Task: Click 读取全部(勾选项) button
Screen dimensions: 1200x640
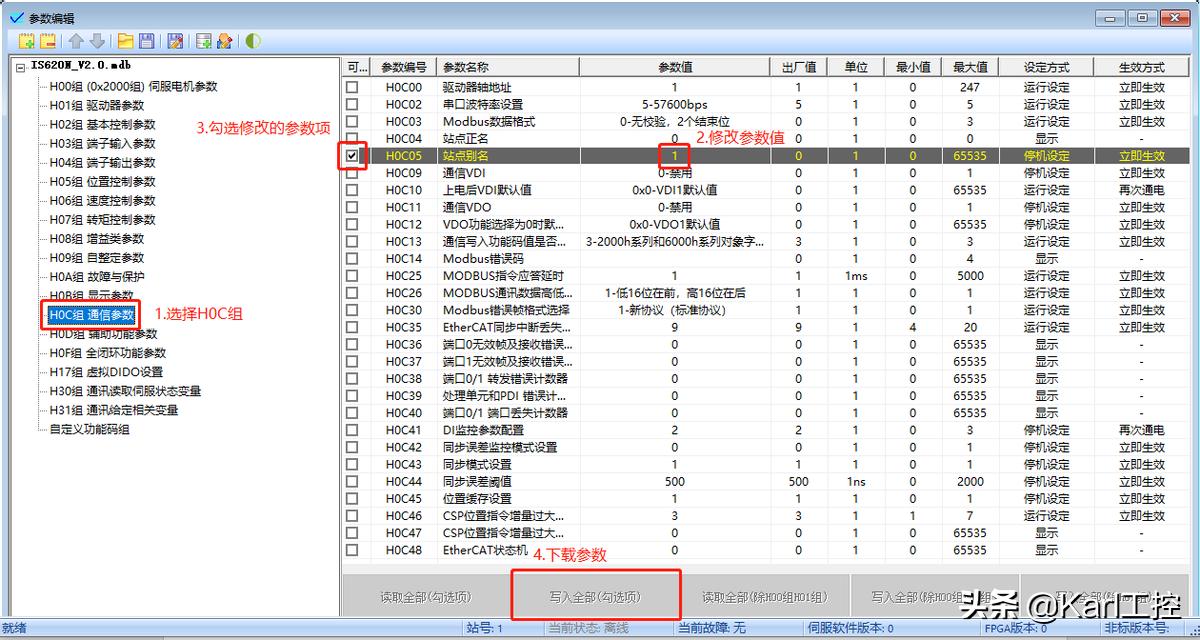Action: point(425,597)
